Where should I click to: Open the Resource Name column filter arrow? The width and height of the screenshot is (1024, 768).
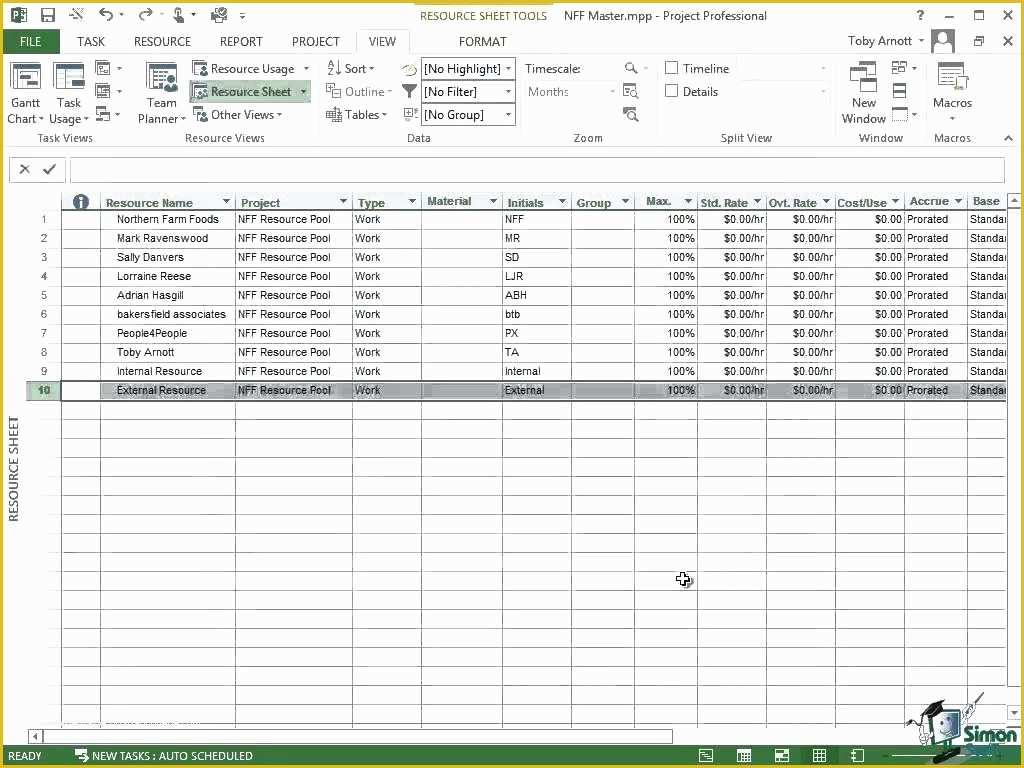click(226, 201)
